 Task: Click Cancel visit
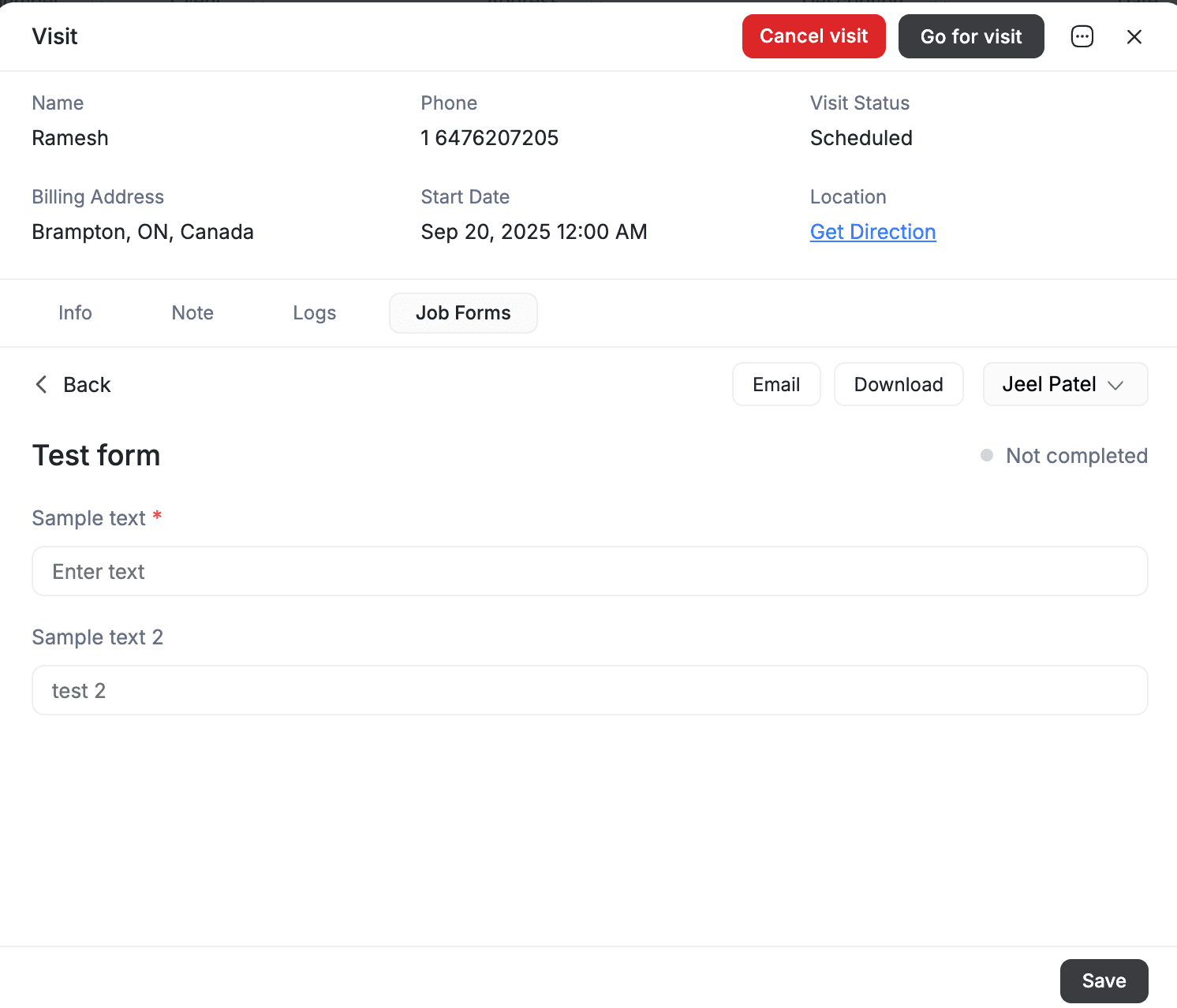click(x=813, y=36)
